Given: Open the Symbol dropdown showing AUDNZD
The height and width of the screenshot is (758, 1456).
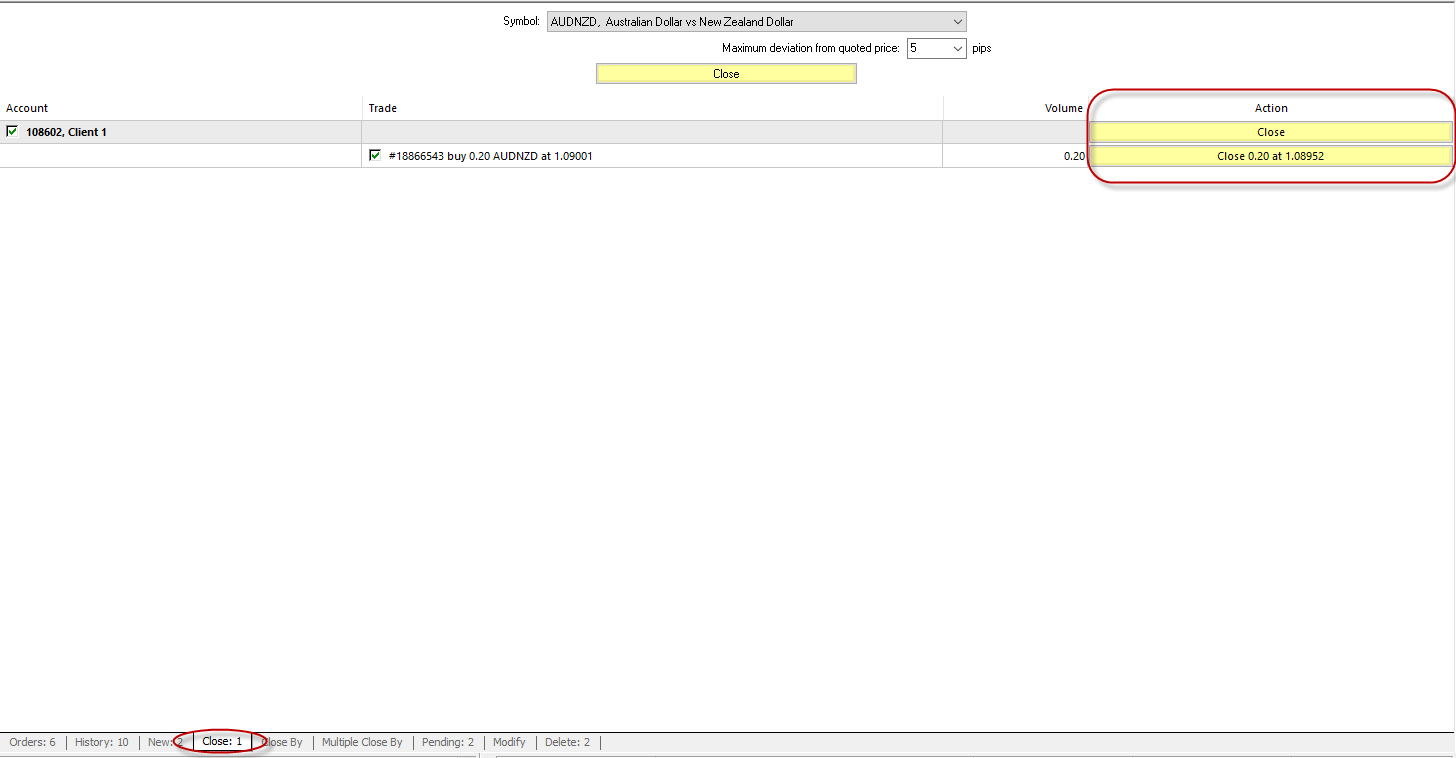Looking at the screenshot, I should click(756, 22).
